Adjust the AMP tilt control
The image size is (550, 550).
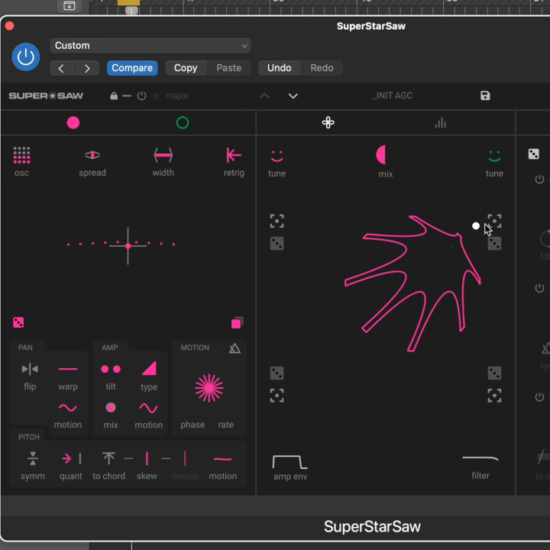[111, 369]
